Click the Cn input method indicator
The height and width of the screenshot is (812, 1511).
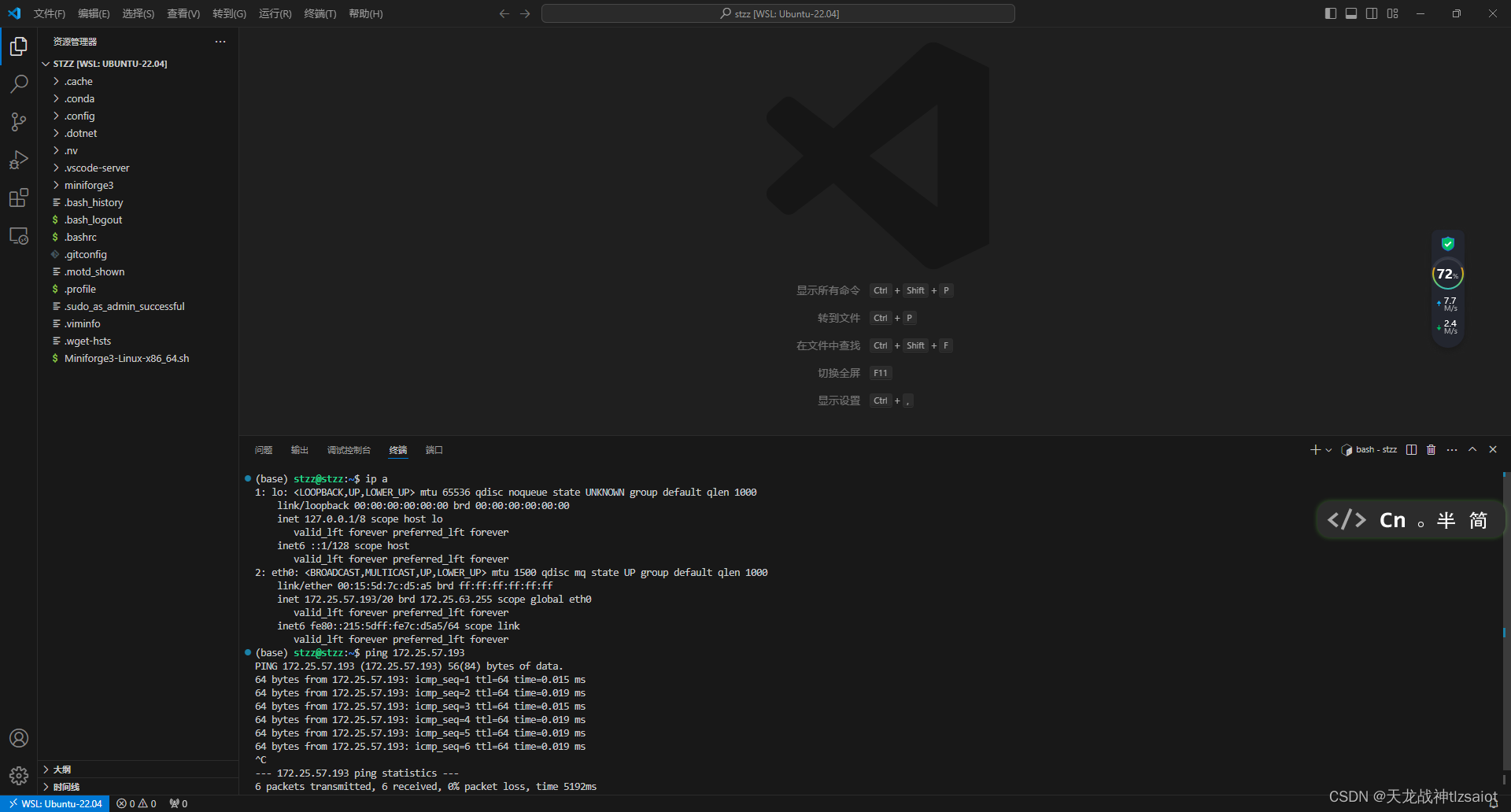click(x=1392, y=520)
